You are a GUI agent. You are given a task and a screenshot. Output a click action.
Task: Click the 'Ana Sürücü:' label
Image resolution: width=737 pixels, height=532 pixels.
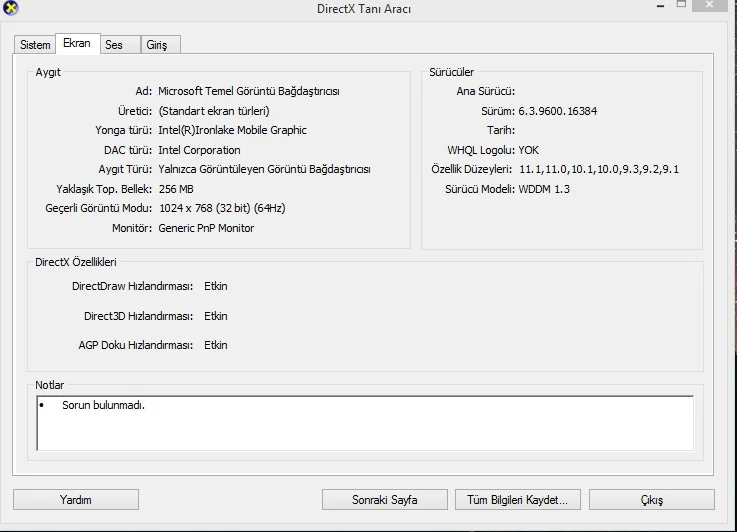click(x=486, y=91)
